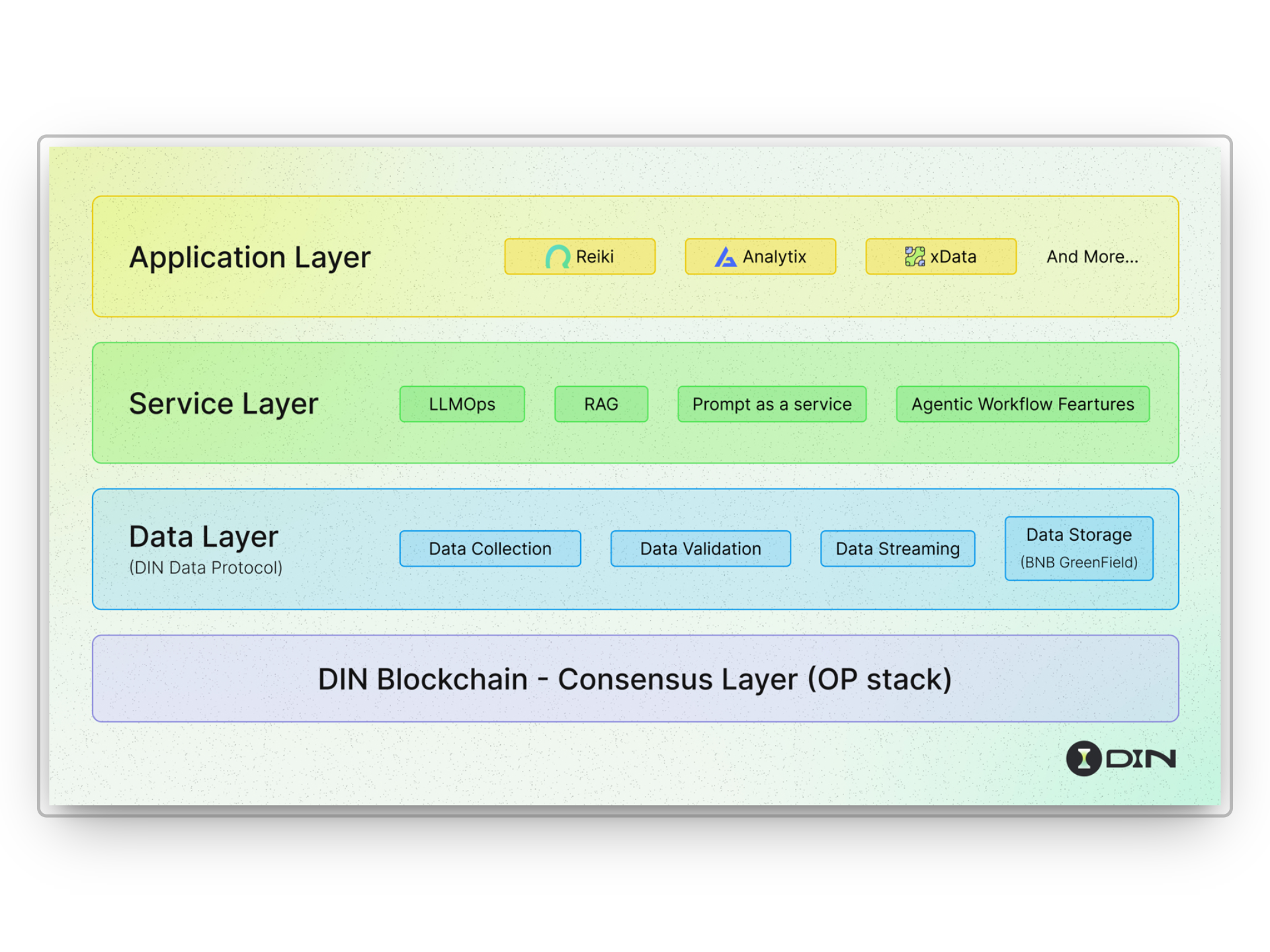The width and height of the screenshot is (1270, 952).
Task: Select Agentic Workflow Feartures box
Action: click(1023, 404)
